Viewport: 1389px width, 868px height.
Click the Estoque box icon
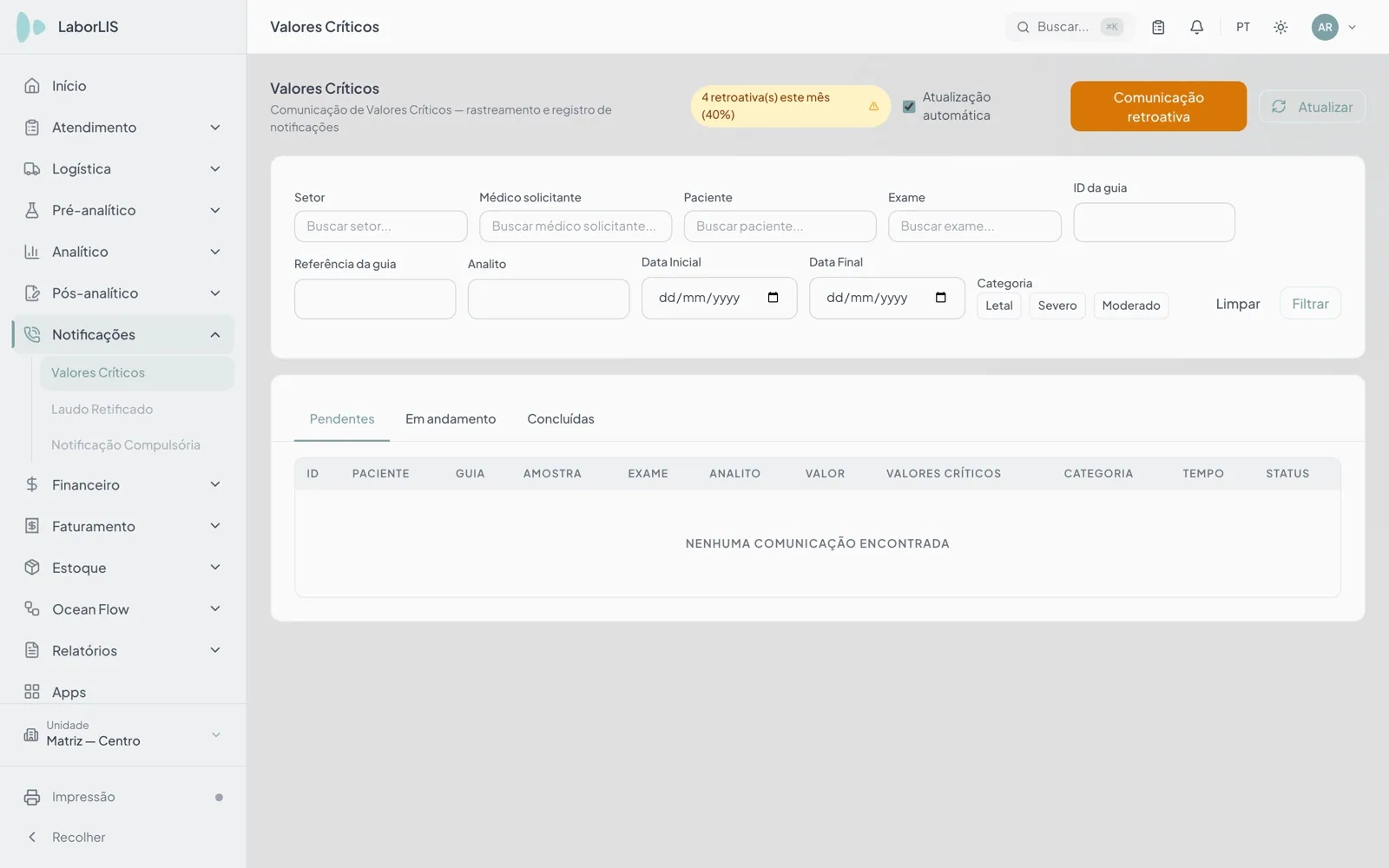(32, 568)
